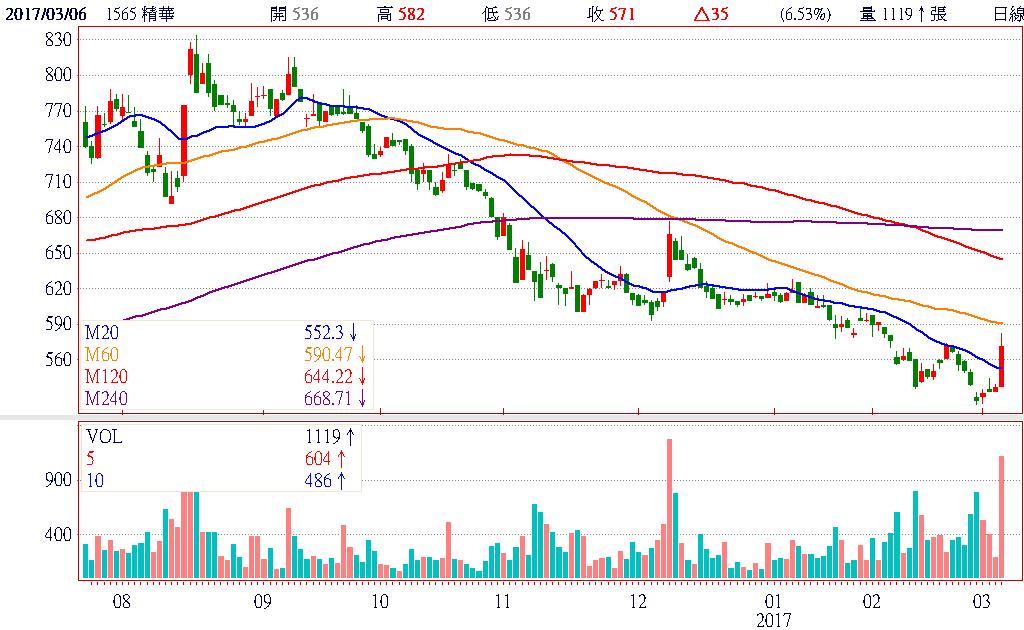Select the stock name 1565 精華
The width and height of the screenshot is (1024, 630).
pyautogui.click(x=136, y=14)
